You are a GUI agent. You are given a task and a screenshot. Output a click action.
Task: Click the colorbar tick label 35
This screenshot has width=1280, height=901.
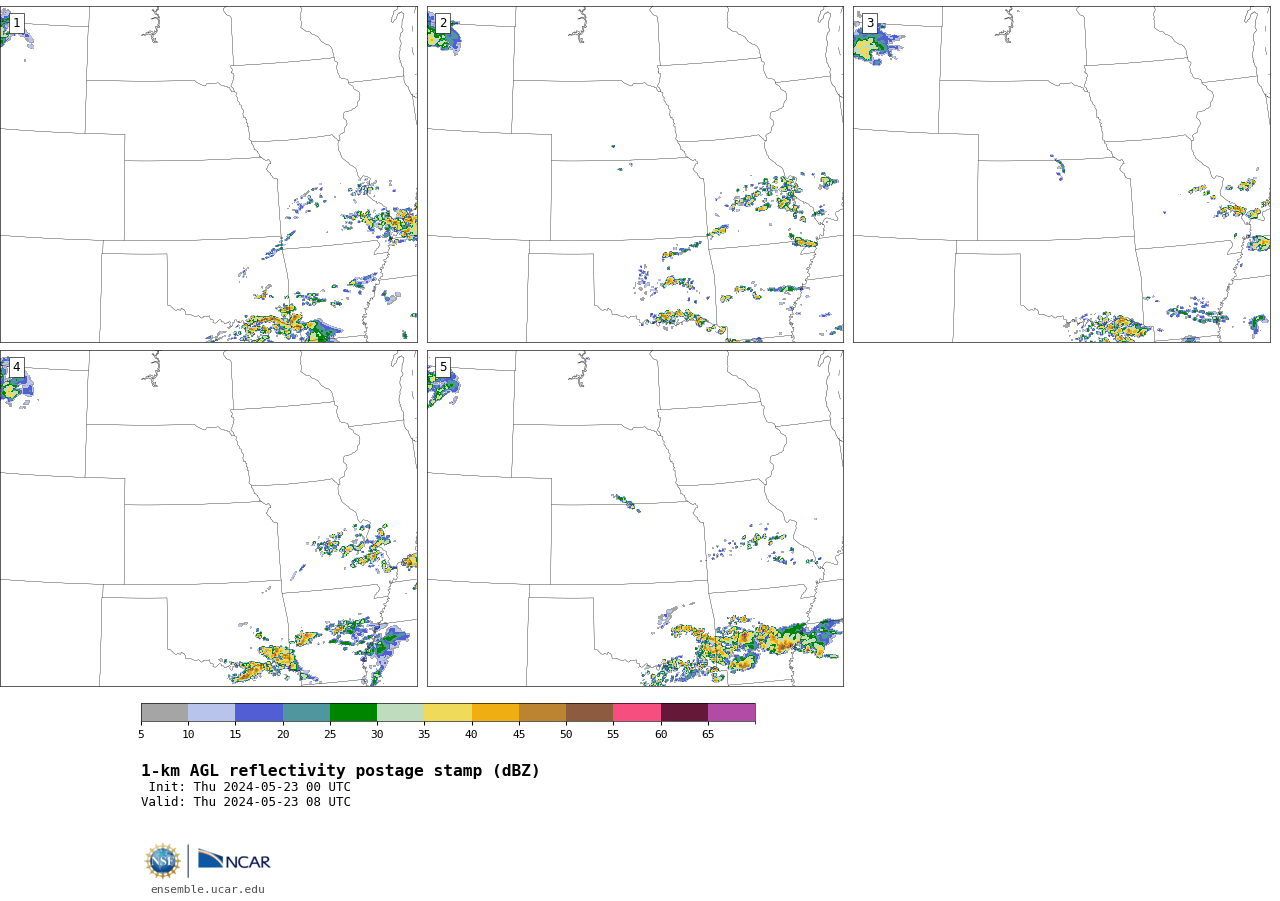[x=424, y=735]
